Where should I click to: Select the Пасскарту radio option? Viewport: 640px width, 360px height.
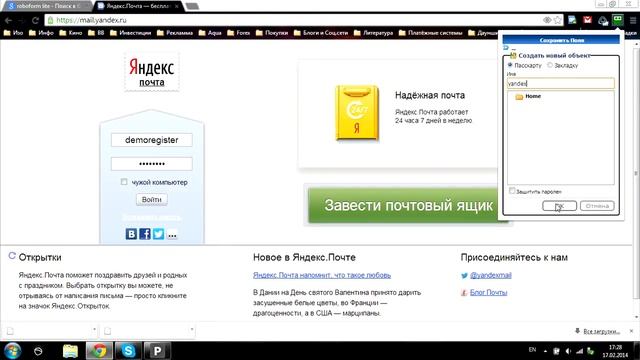[510, 65]
